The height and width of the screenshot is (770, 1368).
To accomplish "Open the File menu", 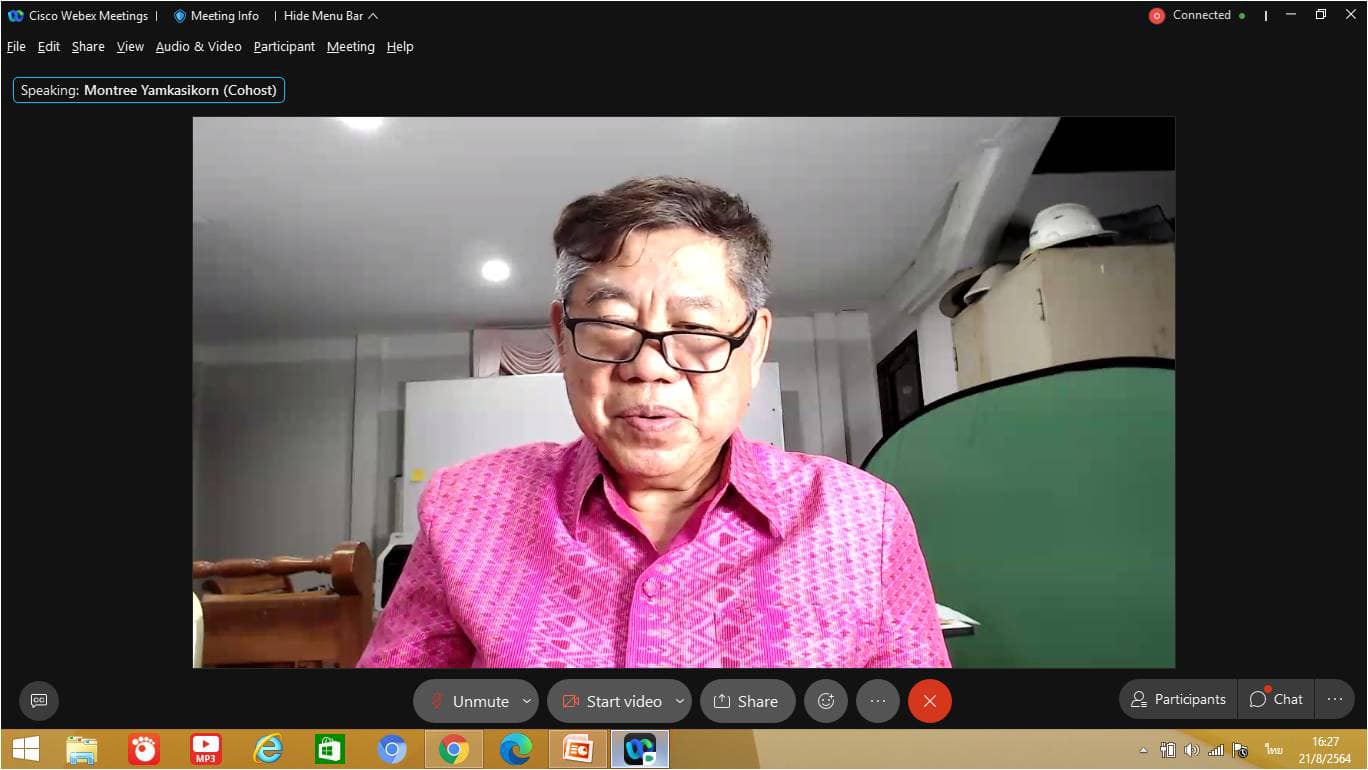I will click(x=16, y=46).
